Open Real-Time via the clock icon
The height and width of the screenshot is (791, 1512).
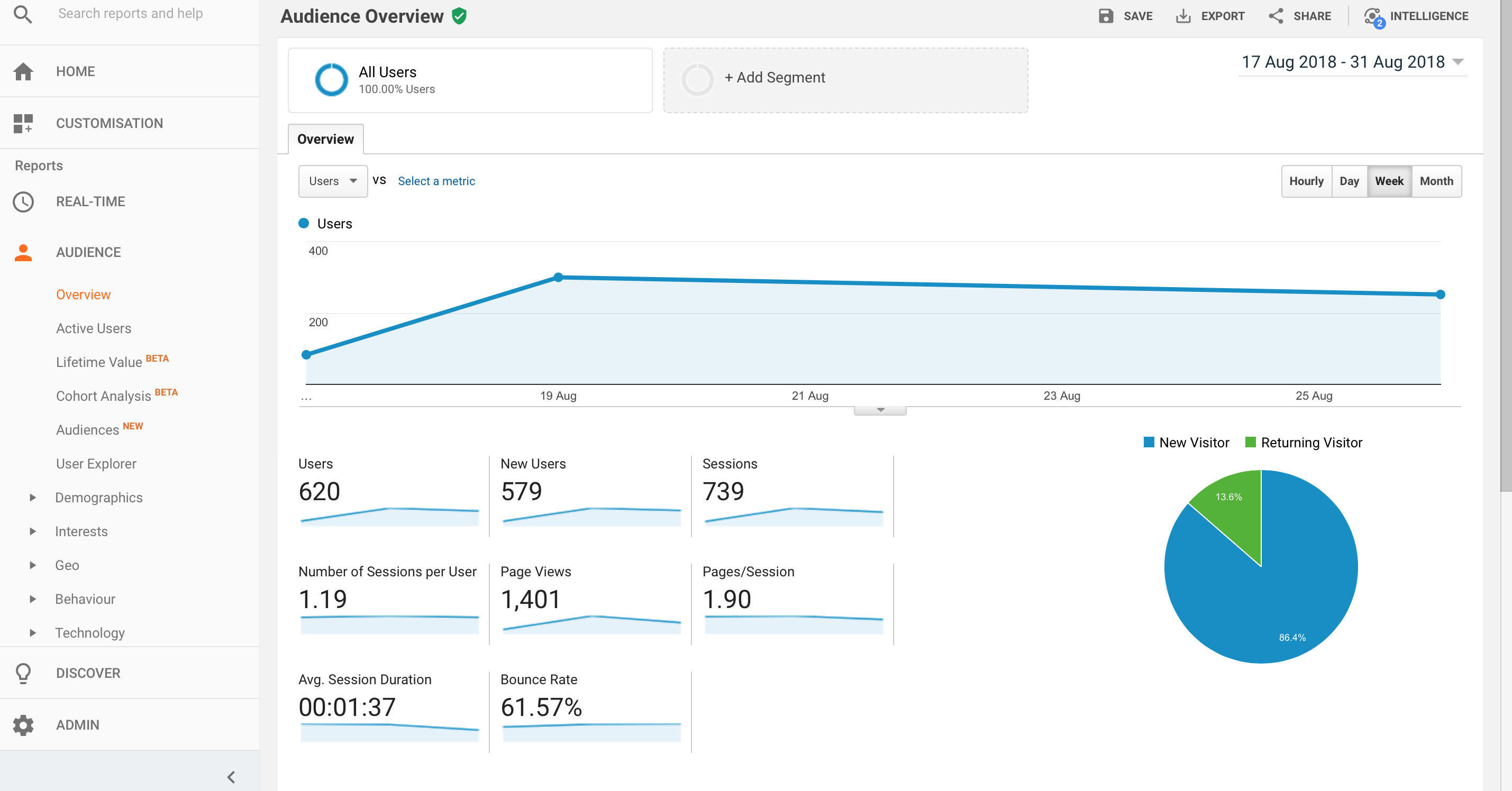coord(23,202)
